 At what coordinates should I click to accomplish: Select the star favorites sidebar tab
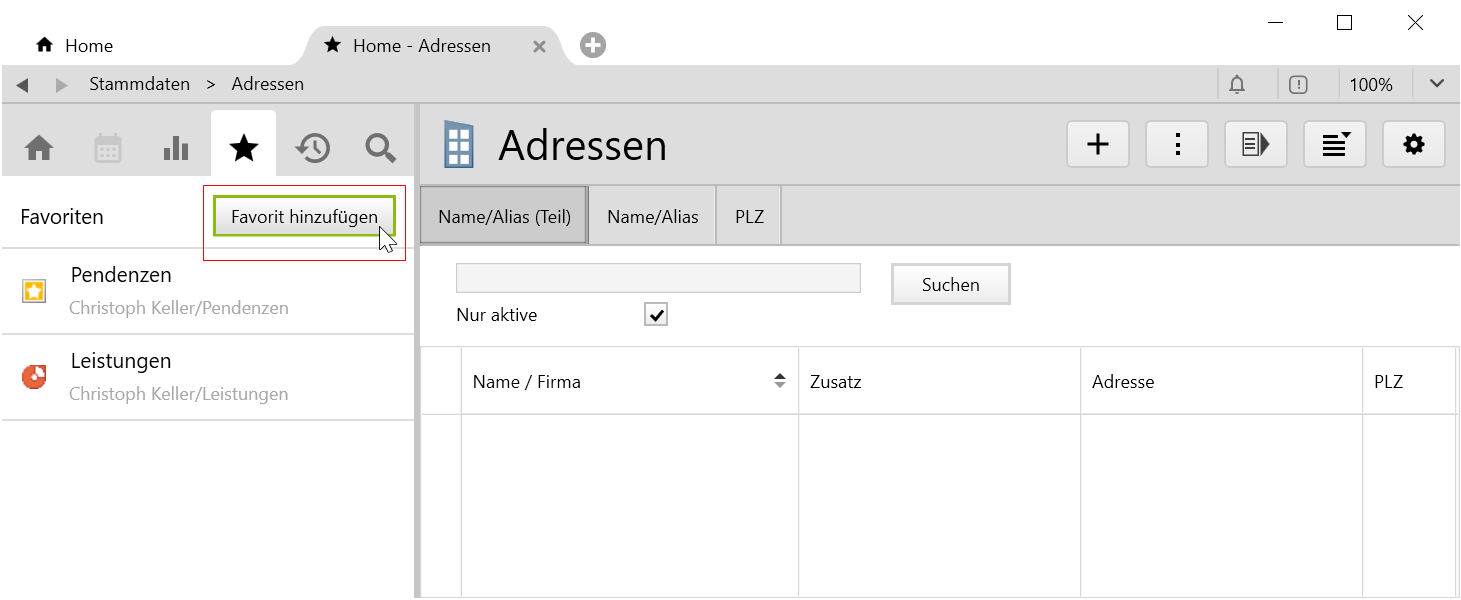point(244,148)
